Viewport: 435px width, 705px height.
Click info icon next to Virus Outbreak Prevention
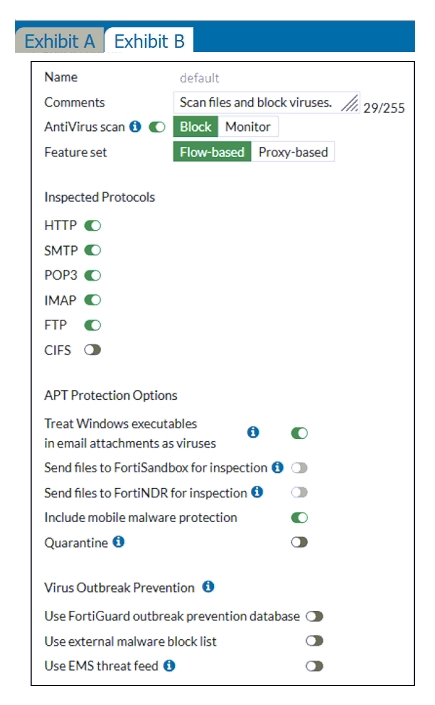pos(208,587)
